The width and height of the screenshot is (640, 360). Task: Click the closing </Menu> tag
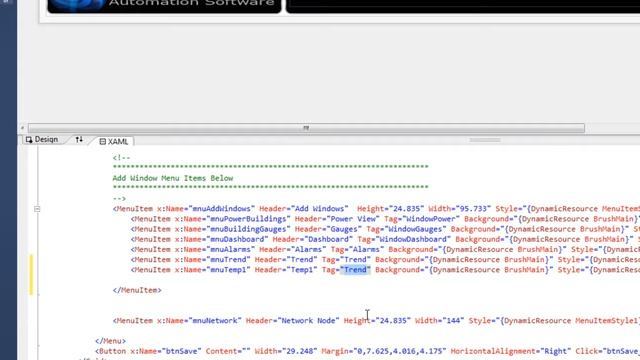(x=111, y=341)
